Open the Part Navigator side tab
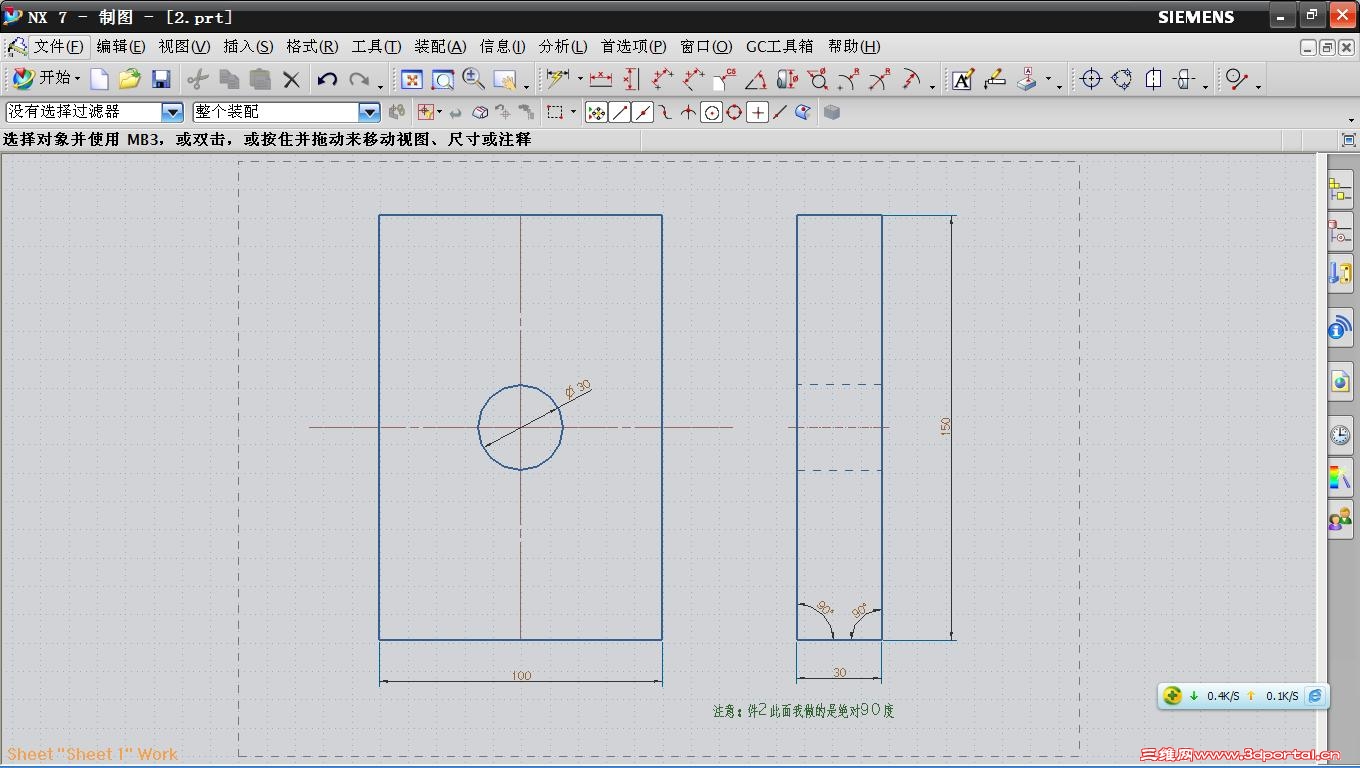 (1340, 233)
